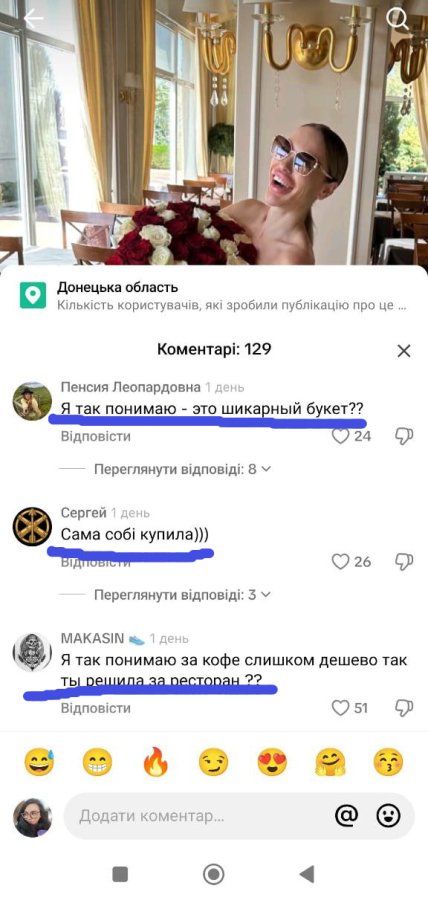Like MAKASIN comment with 51 likes
The image size is (428, 900).
[x=341, y=708]
